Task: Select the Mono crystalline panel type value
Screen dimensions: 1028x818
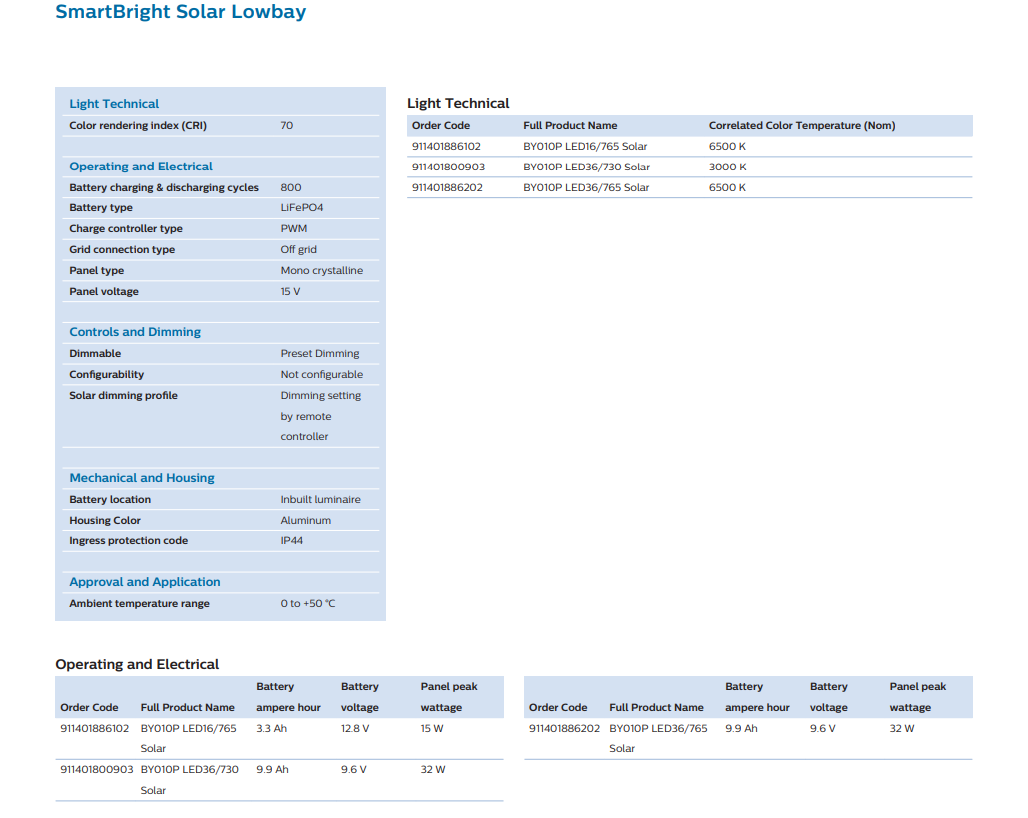Action: [321, 271]
